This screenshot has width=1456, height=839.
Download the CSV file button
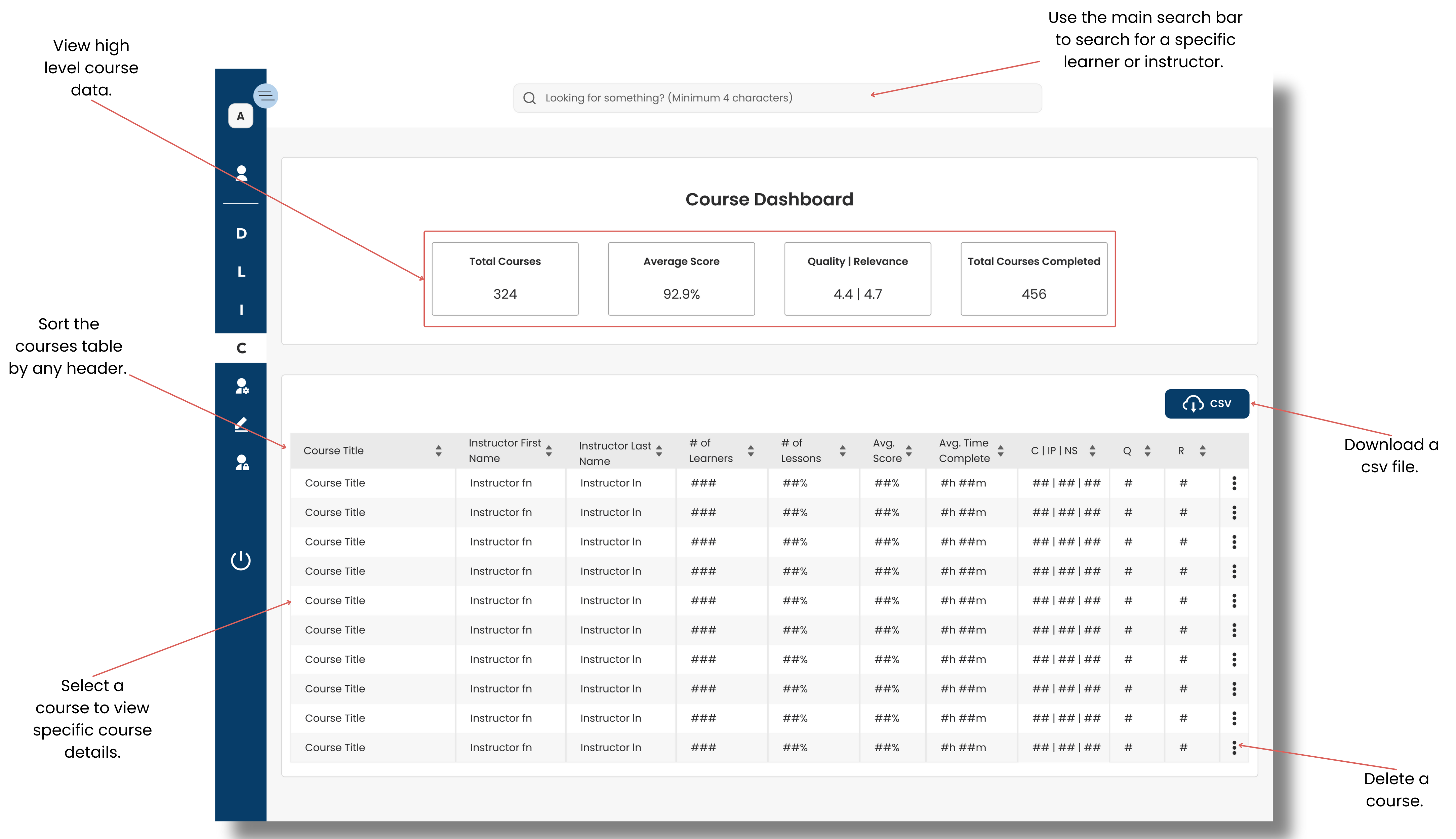coord(1207,403)
